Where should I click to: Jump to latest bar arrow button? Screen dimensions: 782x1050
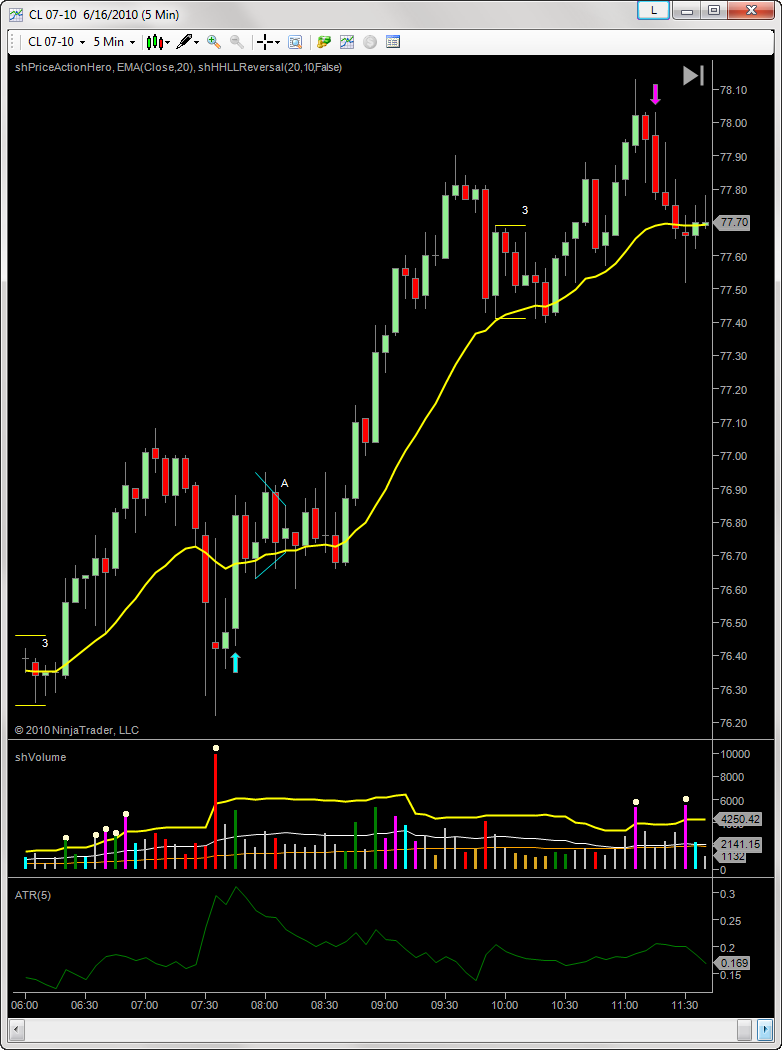693,76
